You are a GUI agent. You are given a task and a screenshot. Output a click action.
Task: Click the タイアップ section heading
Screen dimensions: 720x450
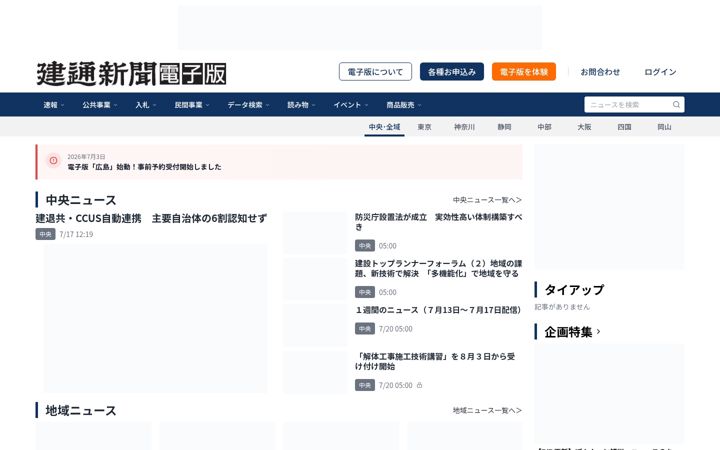[574, 290]
